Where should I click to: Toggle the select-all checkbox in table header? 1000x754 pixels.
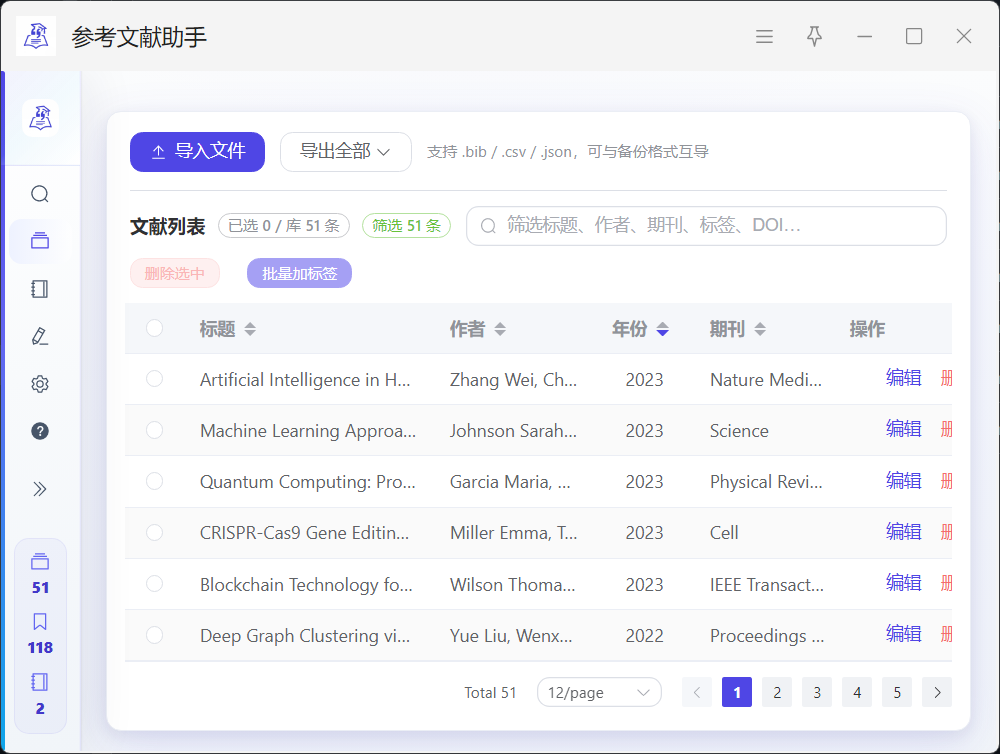click(154, 328)
